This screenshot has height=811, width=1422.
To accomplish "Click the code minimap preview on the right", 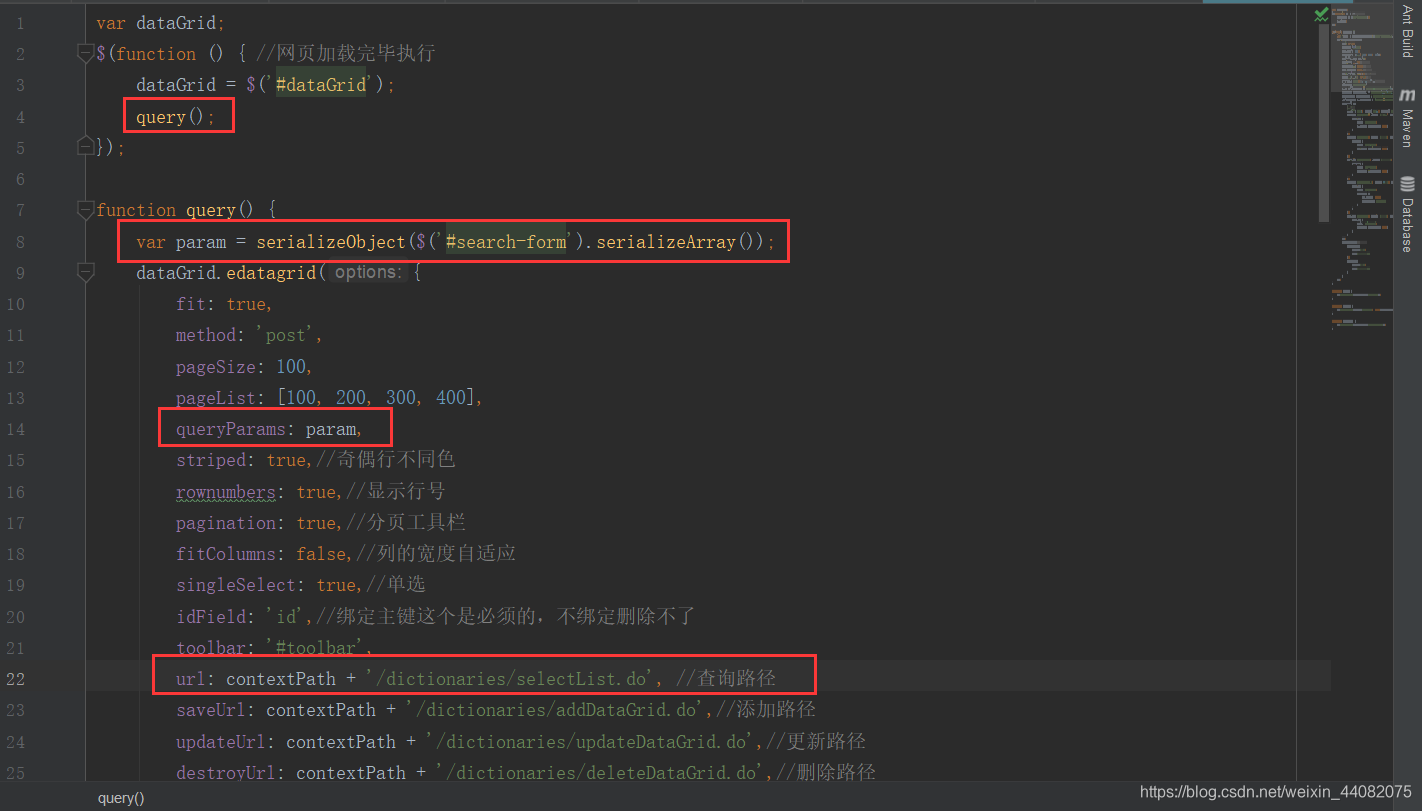I will (1360, 170).
